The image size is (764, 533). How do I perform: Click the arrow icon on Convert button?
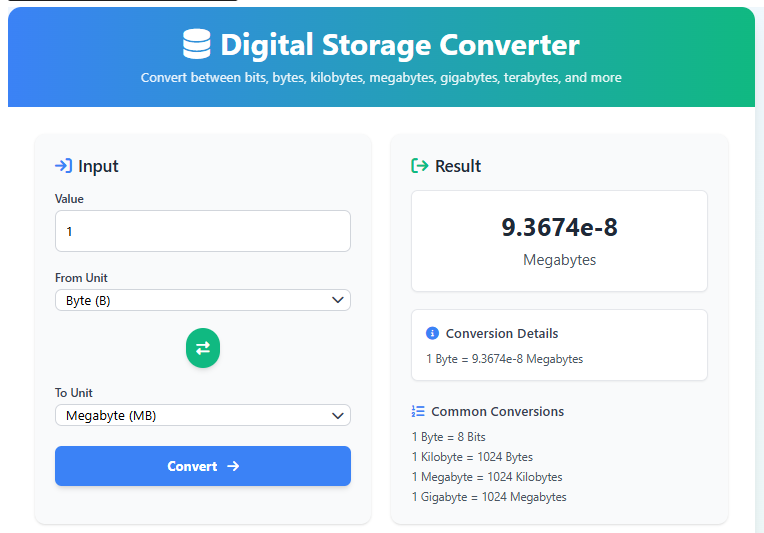[233, 466]
